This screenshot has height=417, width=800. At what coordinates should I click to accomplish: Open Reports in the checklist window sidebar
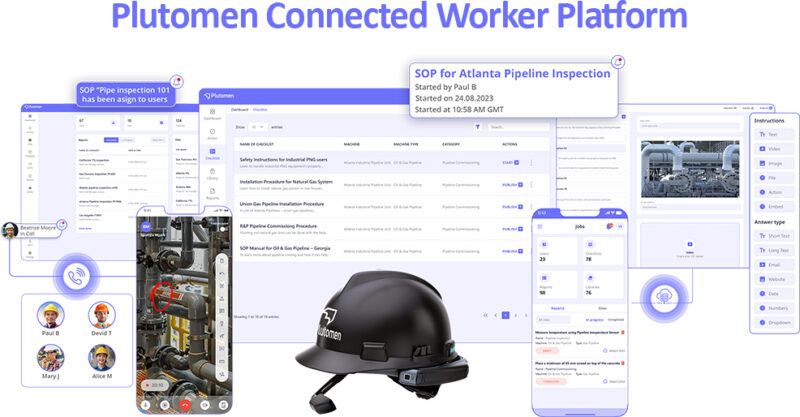[212, 194]
